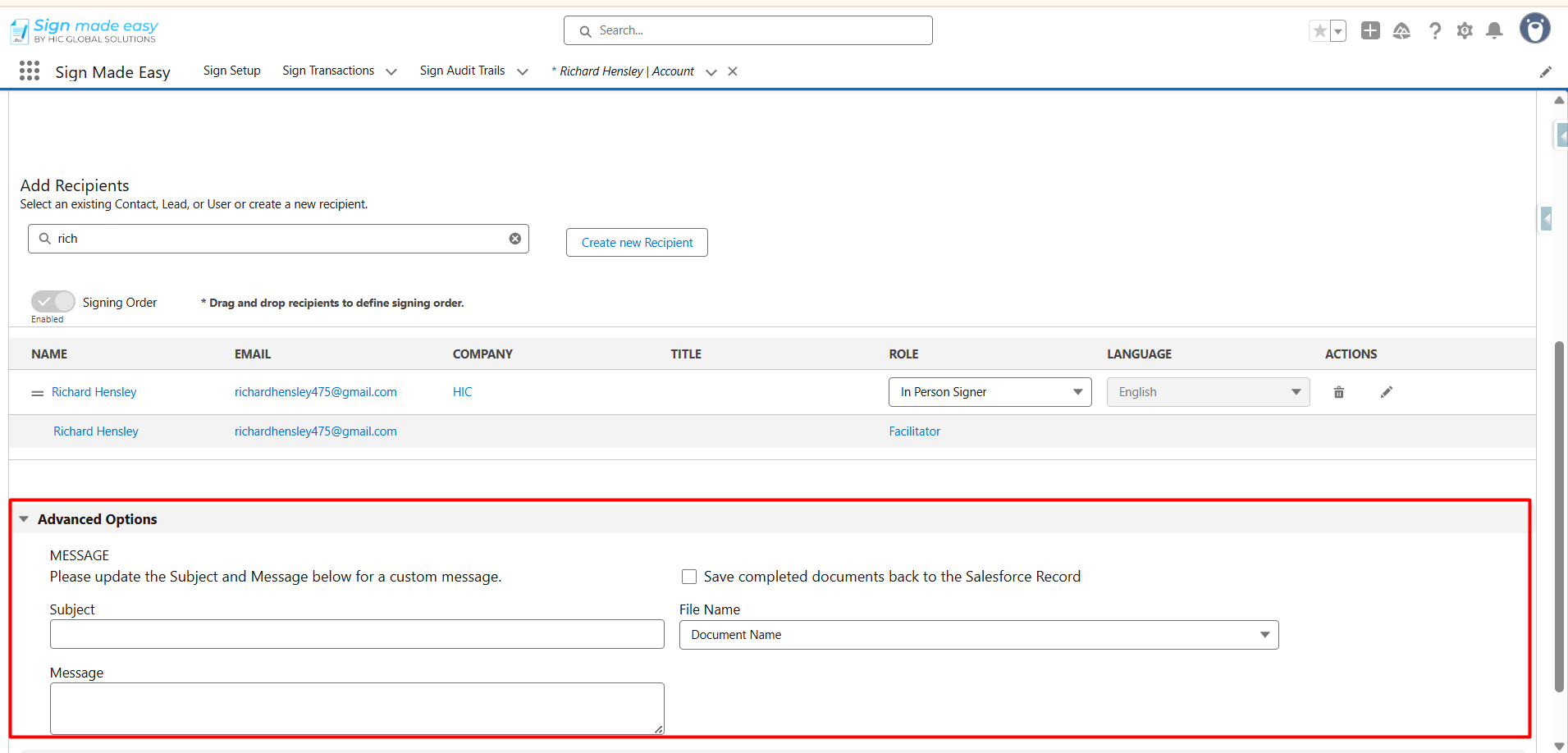Expand Sign Transactions tab menu chevron

pos(391,72)
